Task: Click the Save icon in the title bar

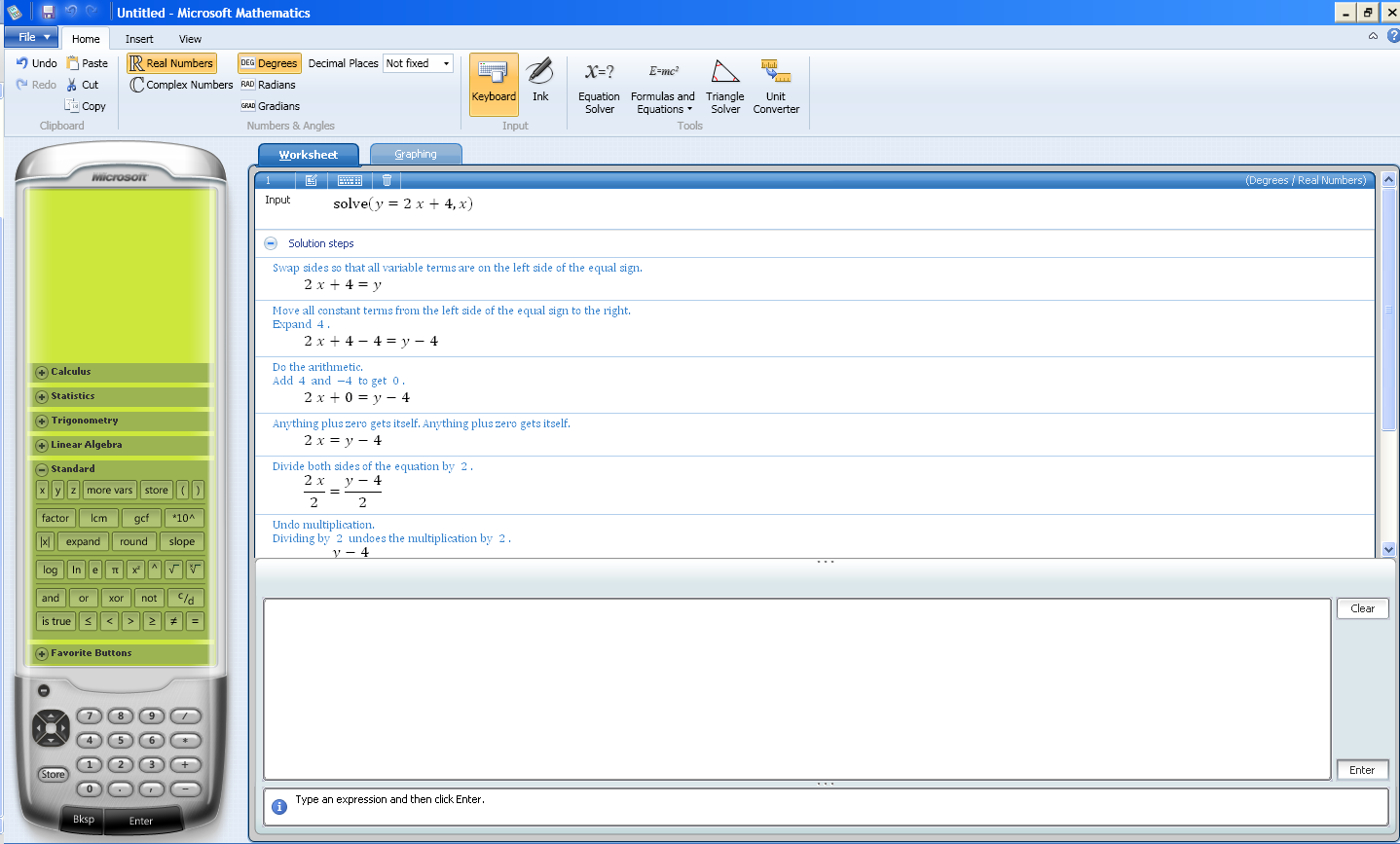Action: (48, 12)
